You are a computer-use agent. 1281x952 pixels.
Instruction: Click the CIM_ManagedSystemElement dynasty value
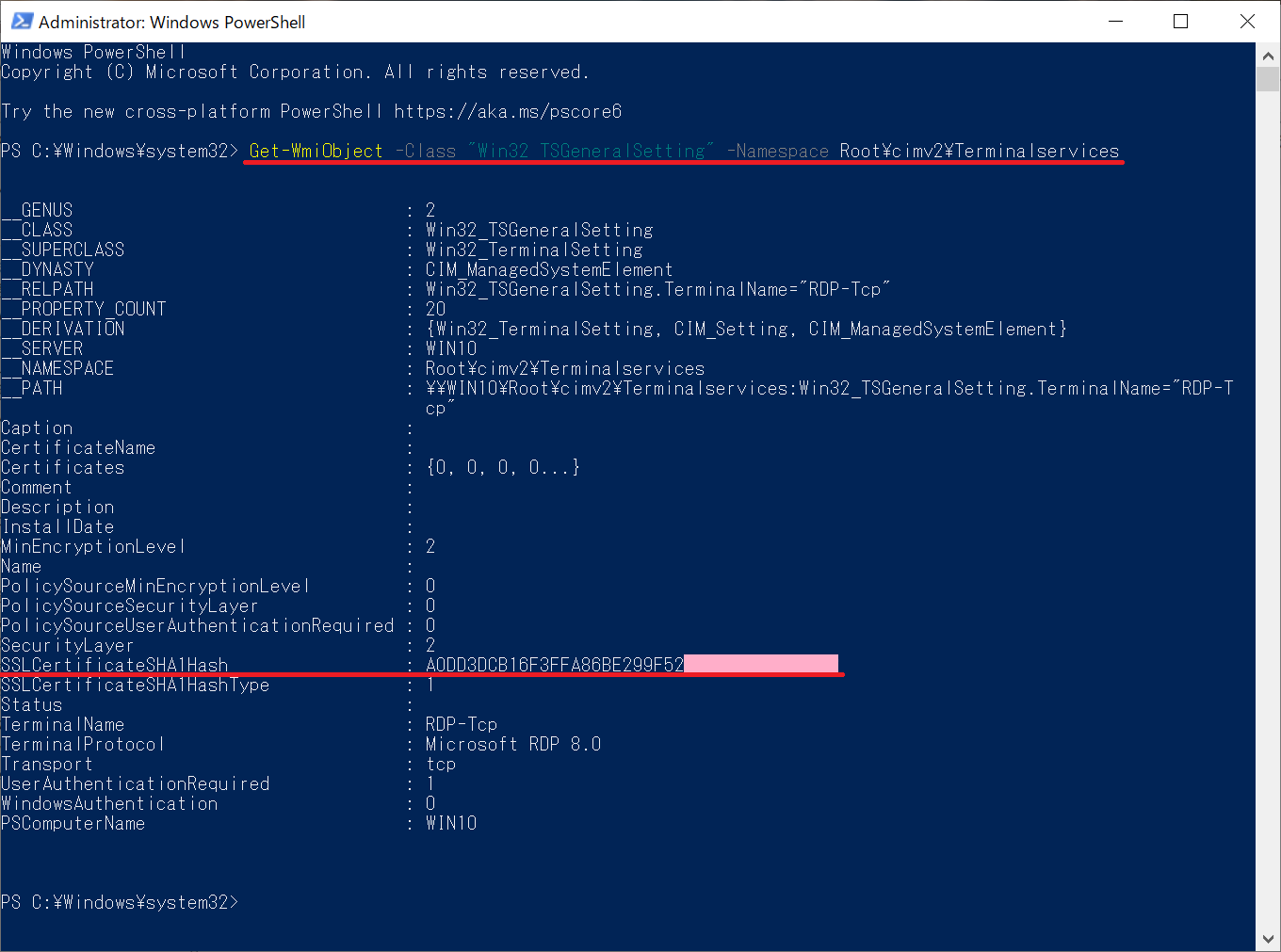click(549, 269)
